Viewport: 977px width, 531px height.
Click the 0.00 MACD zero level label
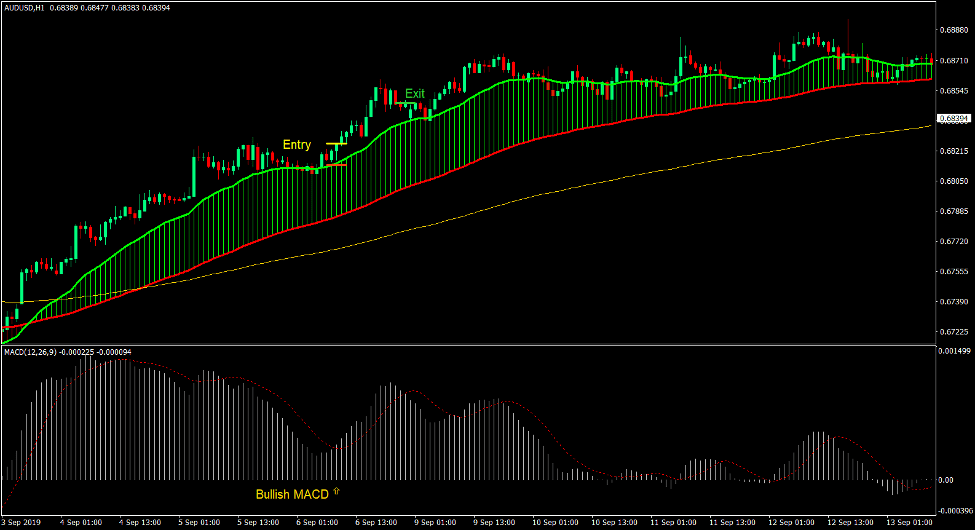[x=947, y=481]
